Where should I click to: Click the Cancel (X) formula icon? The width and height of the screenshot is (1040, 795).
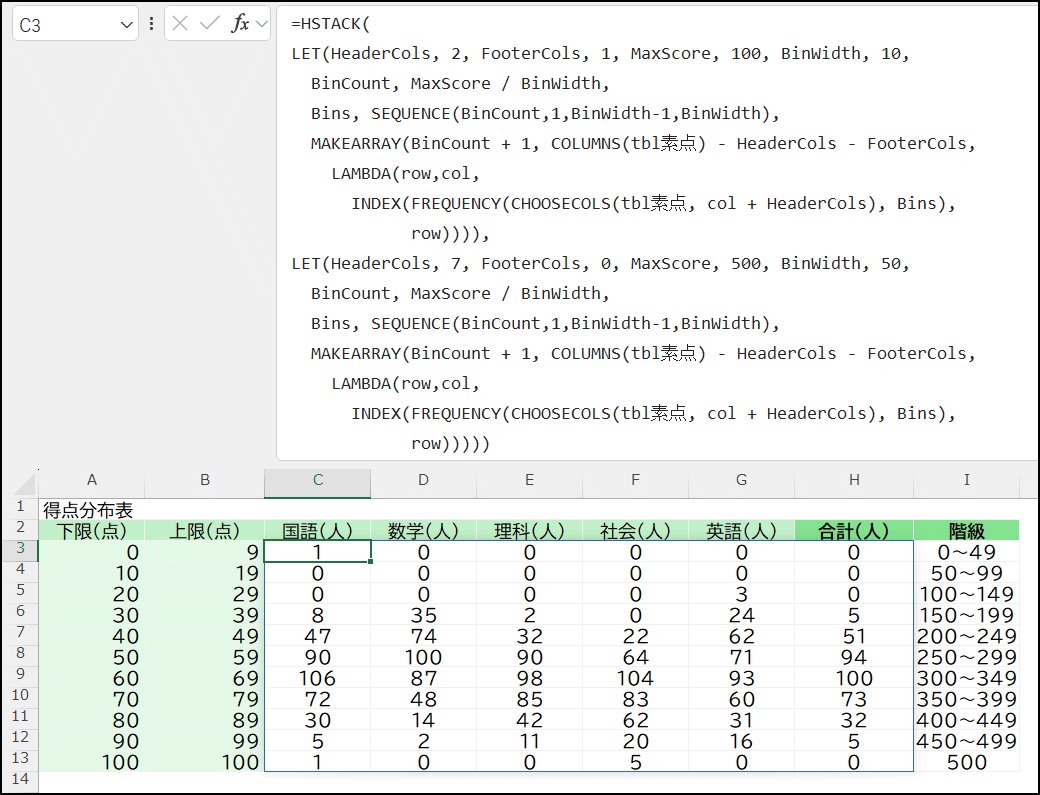(180, 24)
